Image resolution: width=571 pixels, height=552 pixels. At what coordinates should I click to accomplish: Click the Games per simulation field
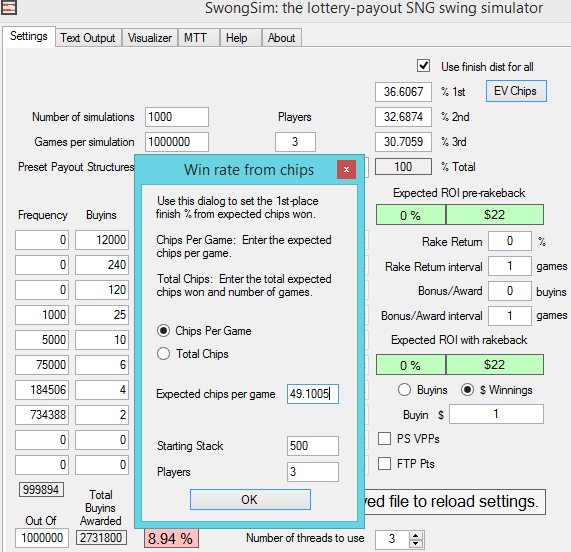[x=177, y=142]
